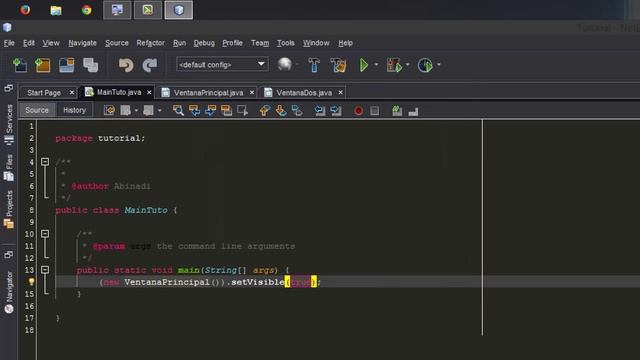The image size is (640, 360).
Task: Click the Clean and Build icon
Action: pos(338,65)
